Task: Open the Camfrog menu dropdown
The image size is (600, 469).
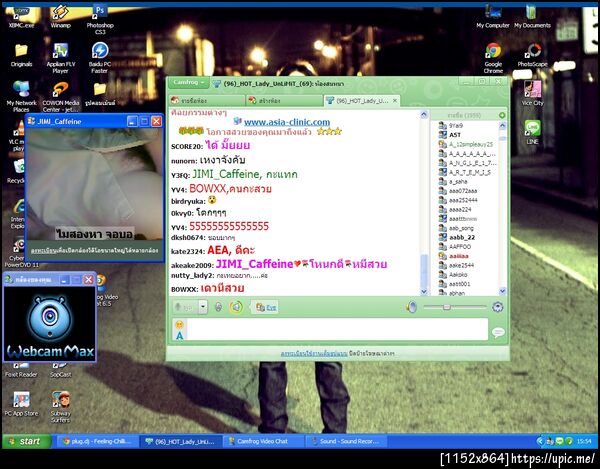Action: click(189, 82)
